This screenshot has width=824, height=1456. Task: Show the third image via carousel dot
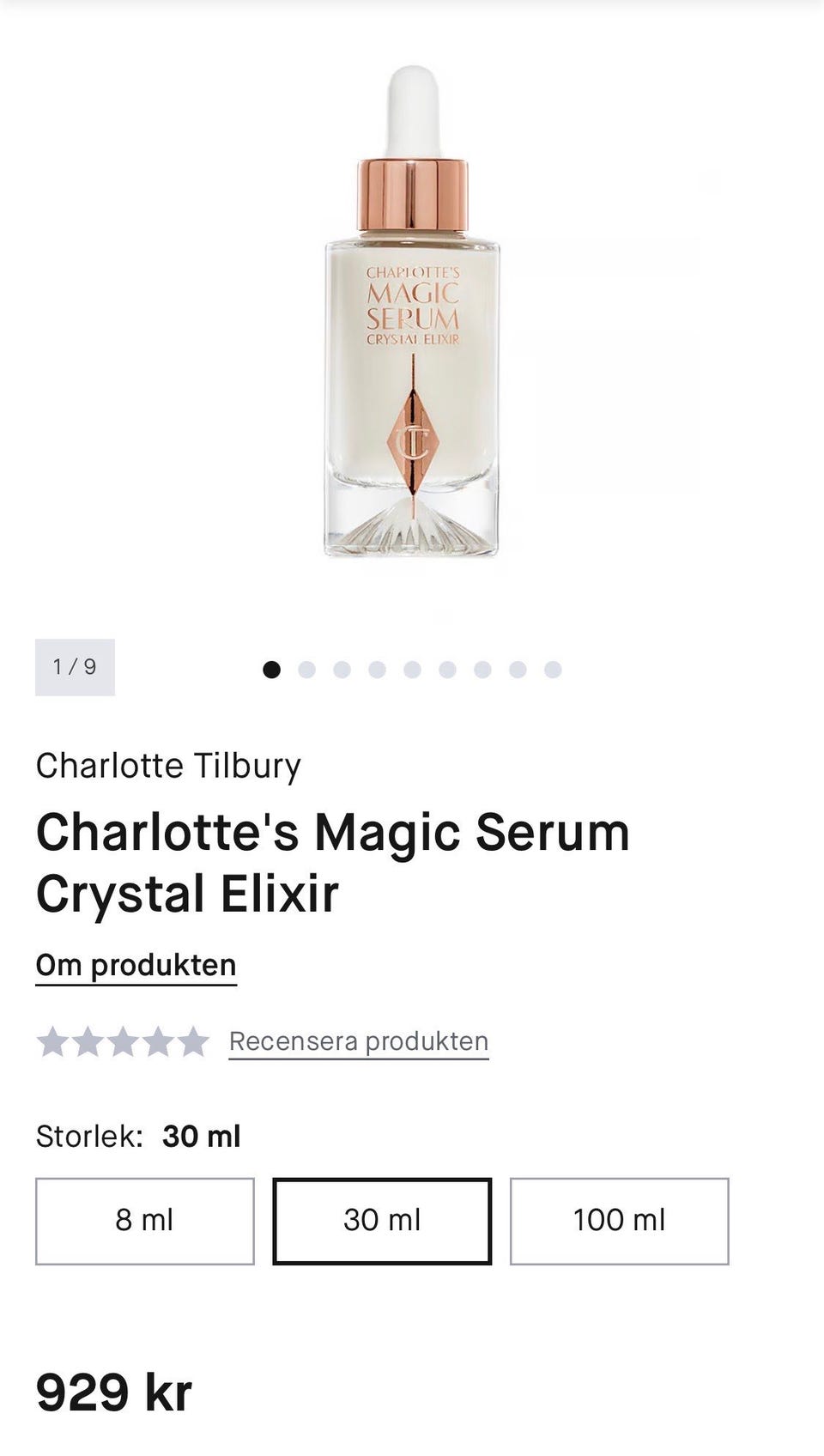(342, 670)
